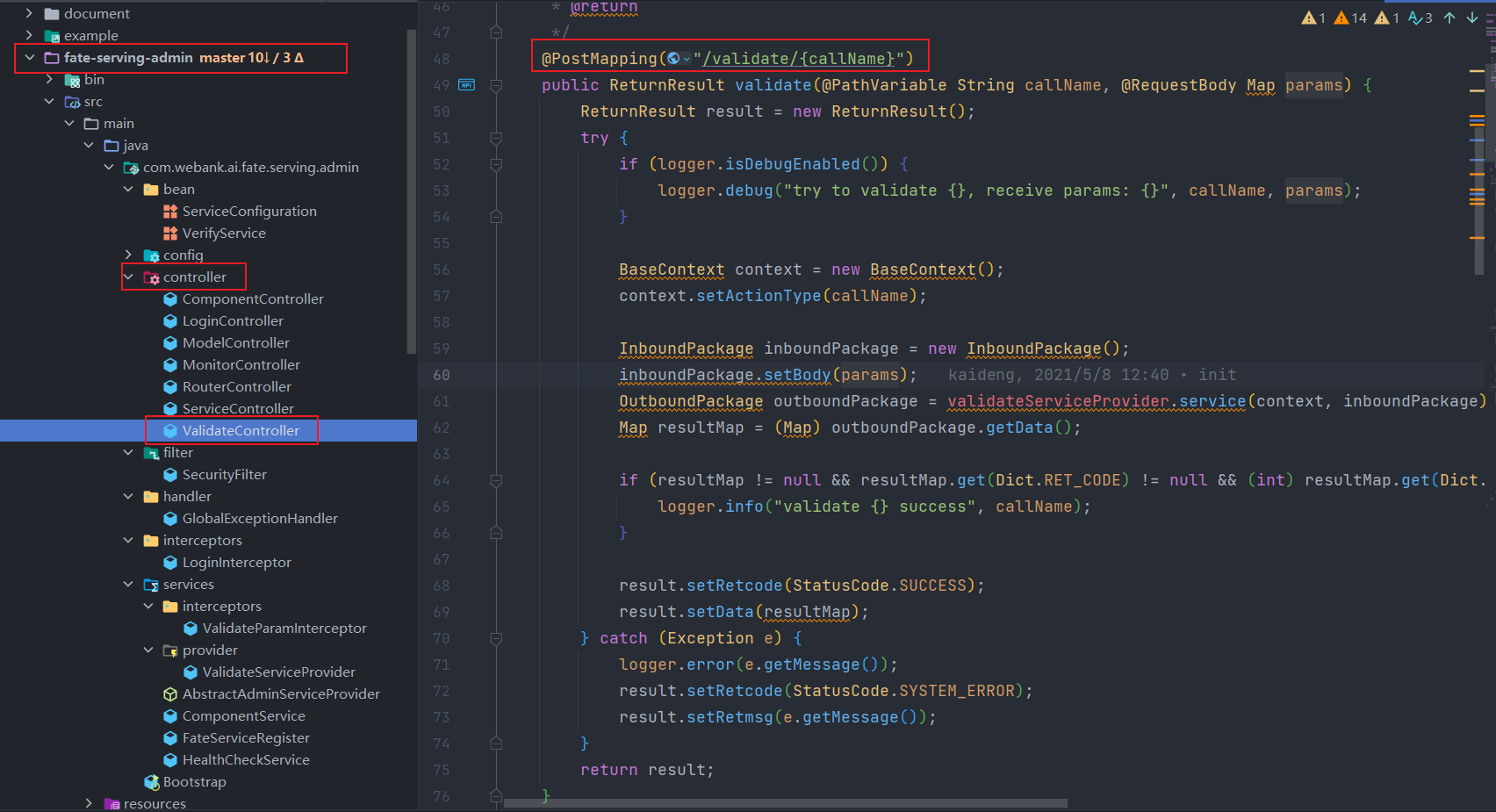Expand the document folder

pos(30,14)
